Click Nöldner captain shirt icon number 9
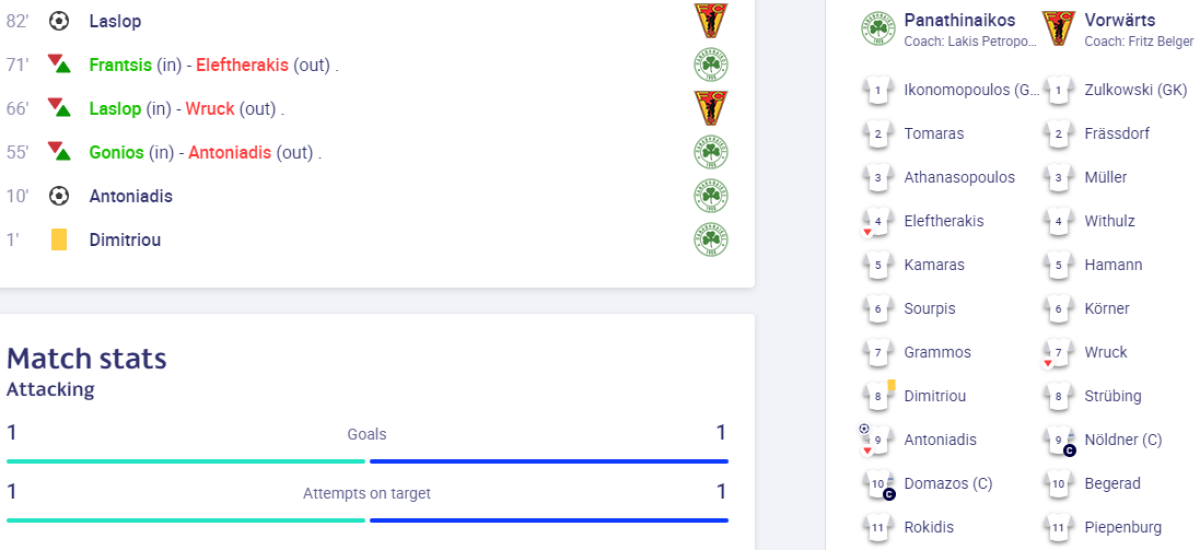Image resolution: width=1200 pixels, height=550 pixels. 1058,440
